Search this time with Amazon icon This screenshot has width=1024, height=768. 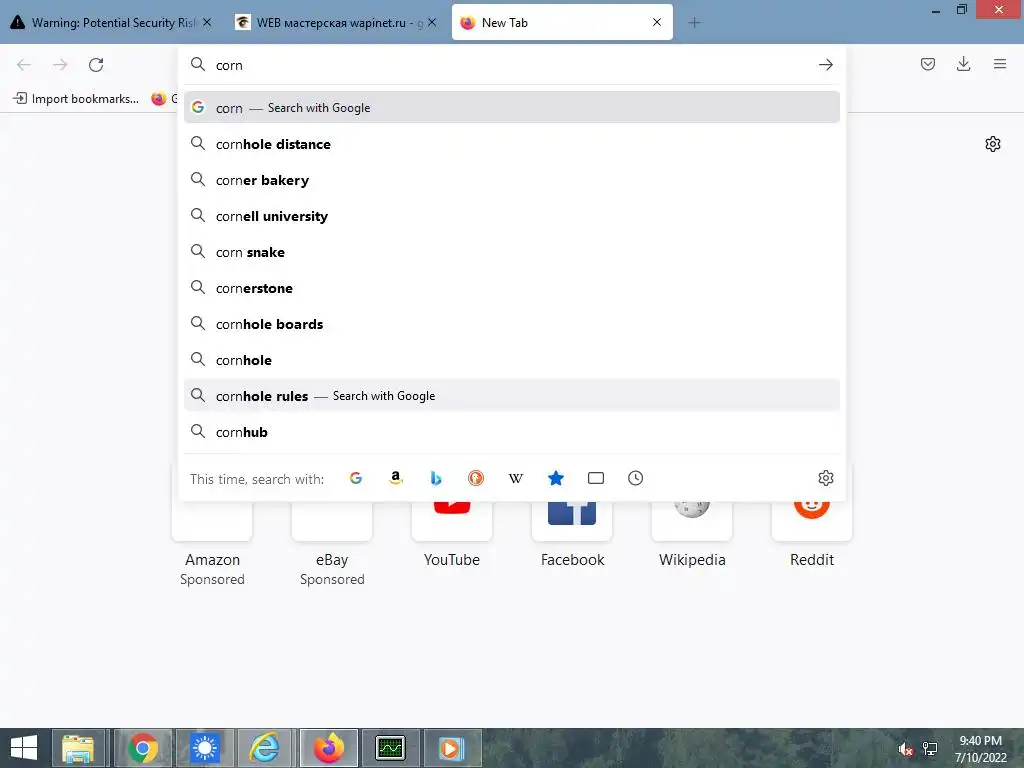coord(396,478)
